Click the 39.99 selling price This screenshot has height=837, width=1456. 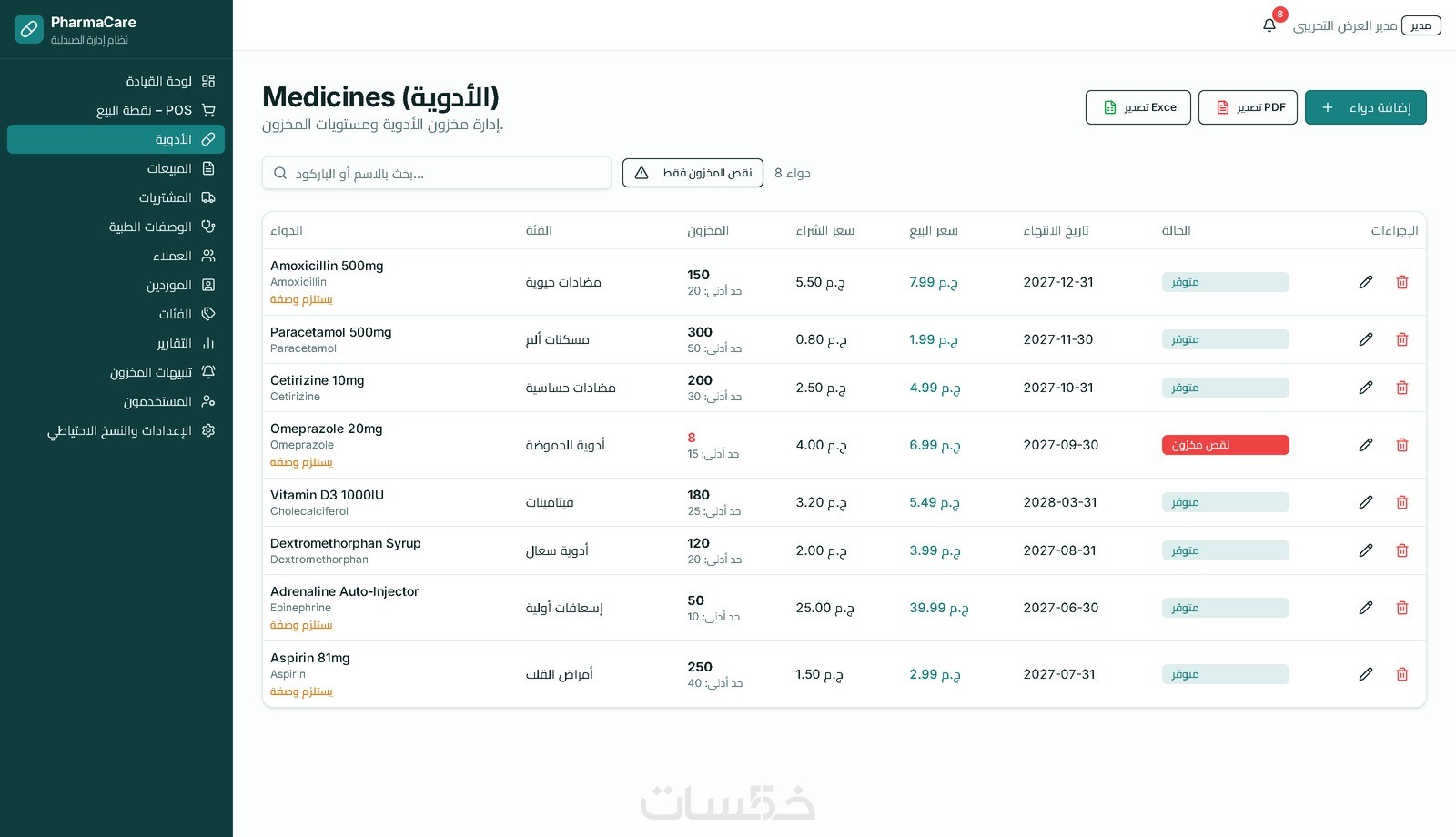point(939,608)
